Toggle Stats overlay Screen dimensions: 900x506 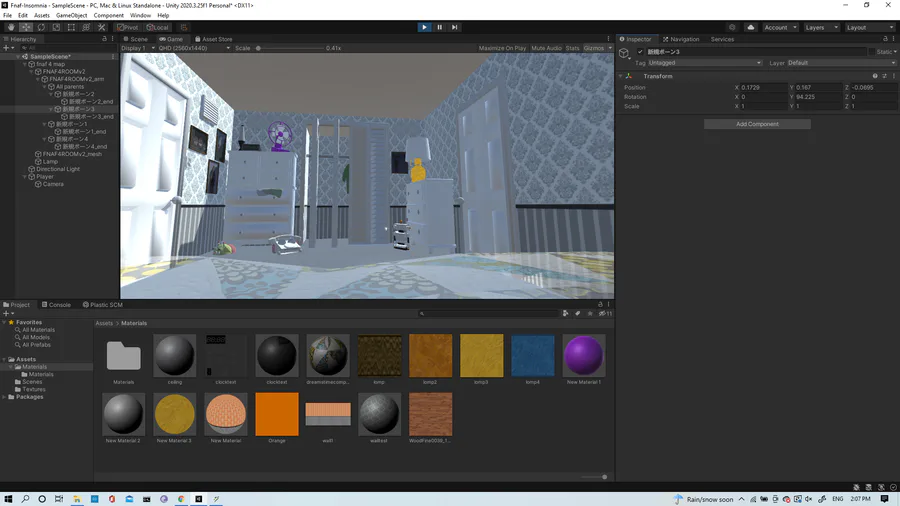point(572,48)
